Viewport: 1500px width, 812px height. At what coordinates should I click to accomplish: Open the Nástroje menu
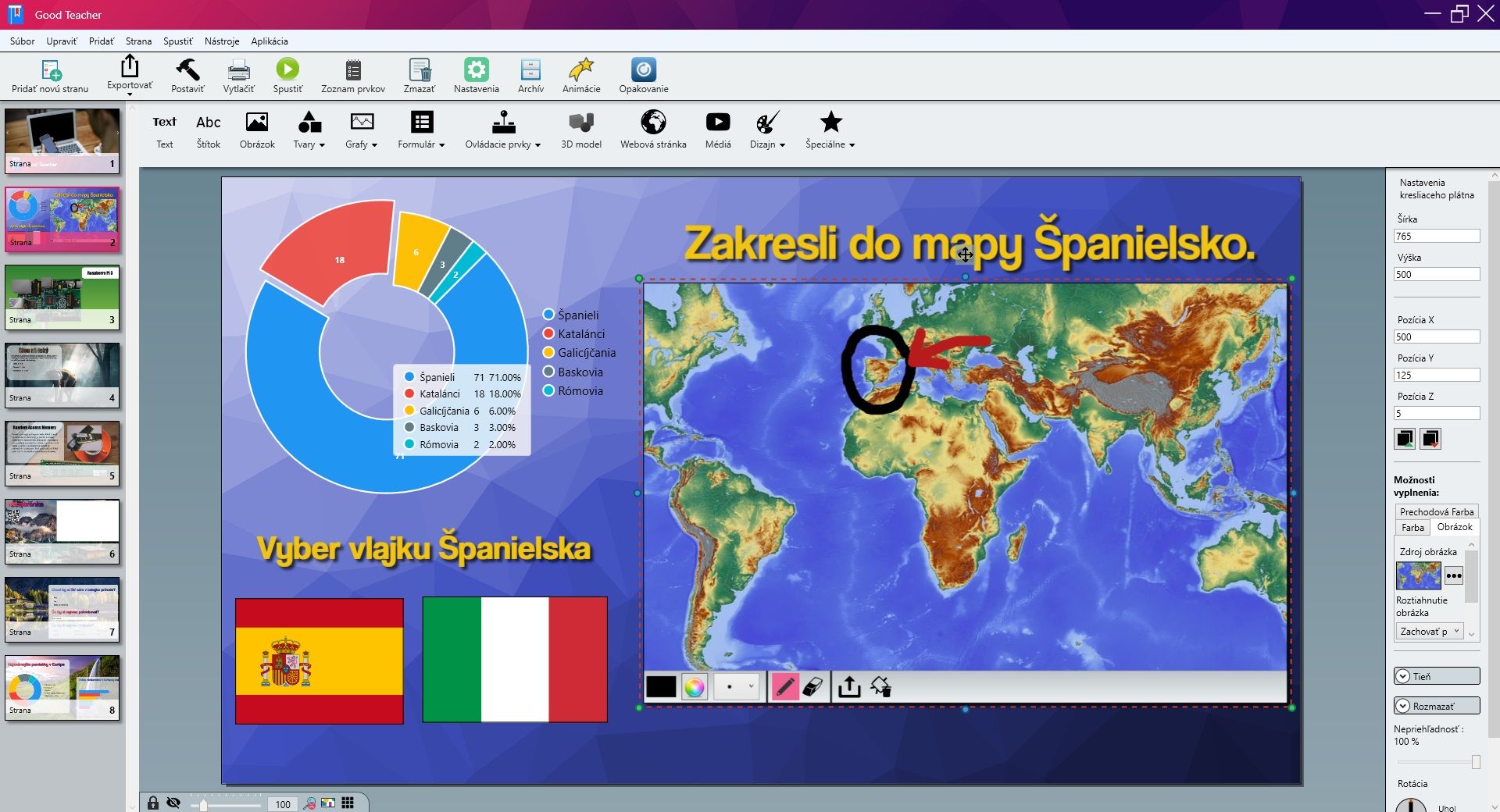(x=221, y=41)
